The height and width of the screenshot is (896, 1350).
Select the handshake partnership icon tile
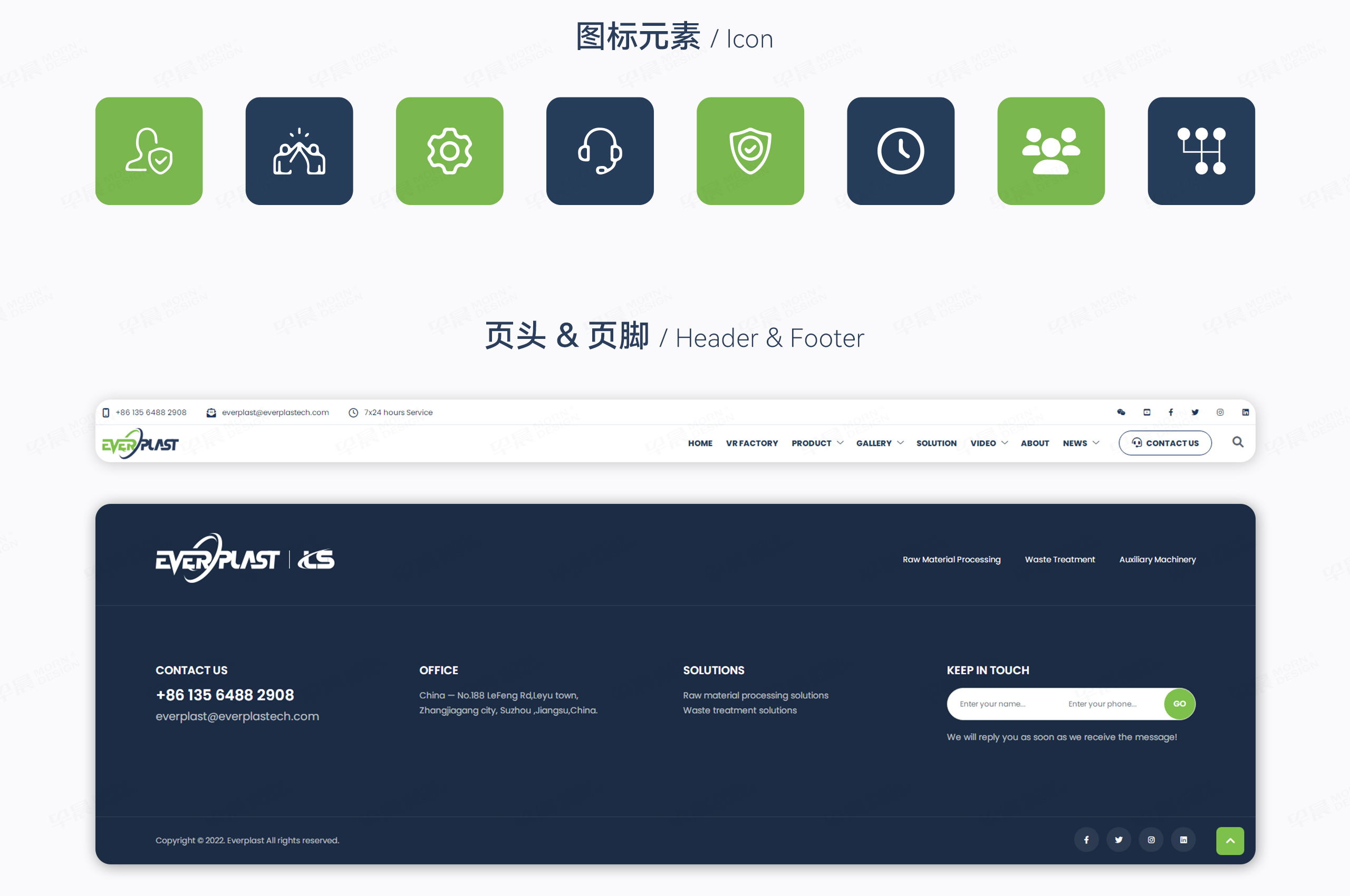coord(299,151)
